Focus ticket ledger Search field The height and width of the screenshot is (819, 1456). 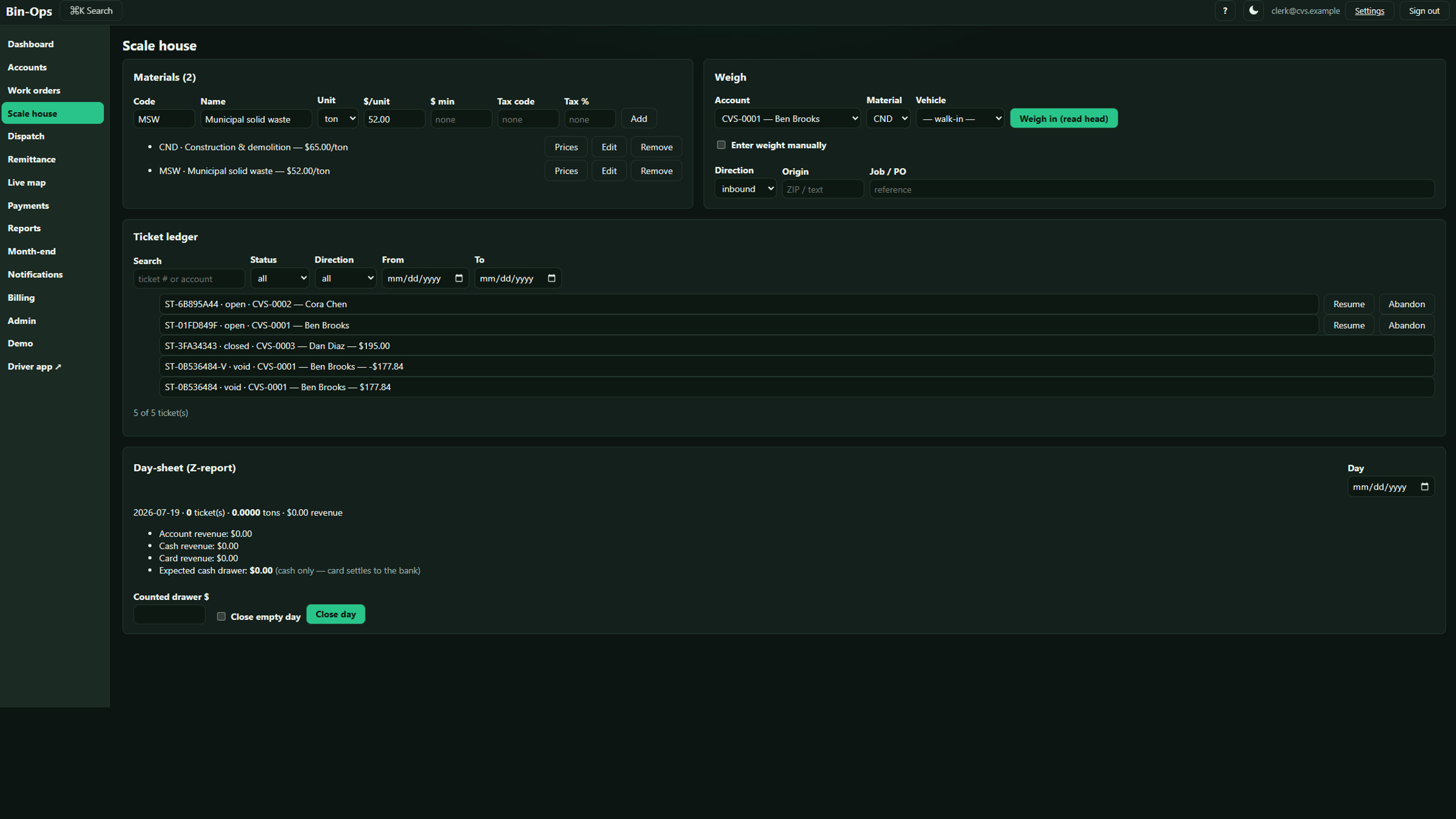point(189,279)
